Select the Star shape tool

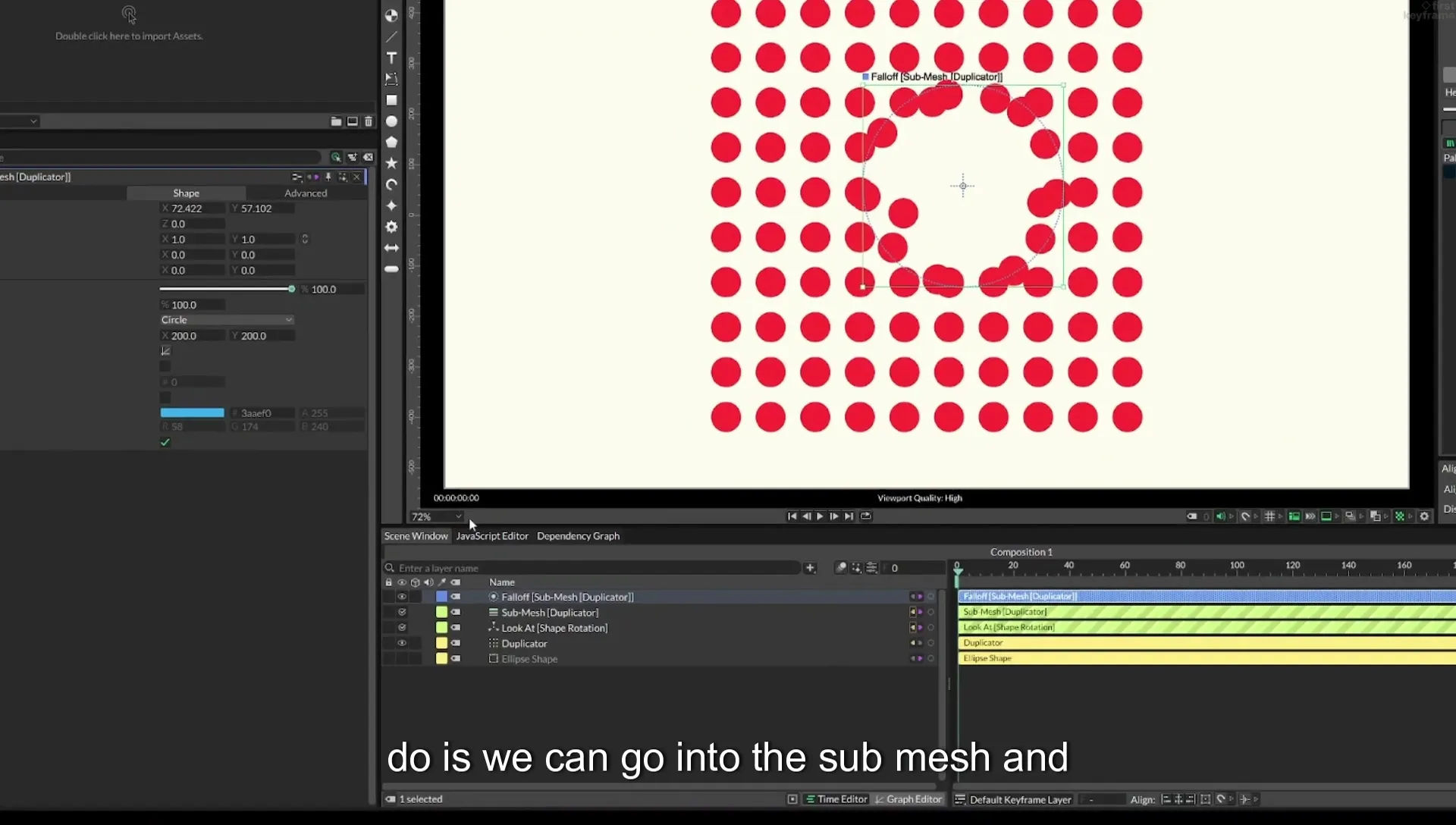tap(391, 163)
